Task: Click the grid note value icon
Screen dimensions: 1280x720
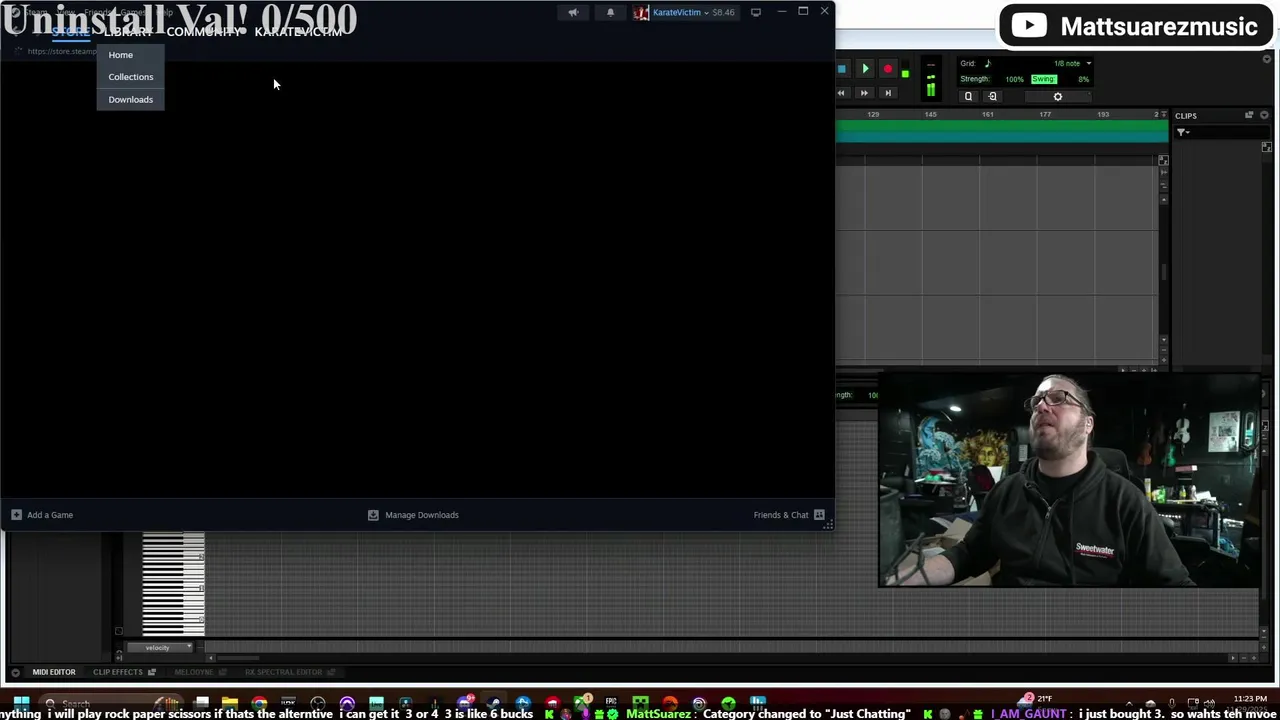Action: (988, 63)
